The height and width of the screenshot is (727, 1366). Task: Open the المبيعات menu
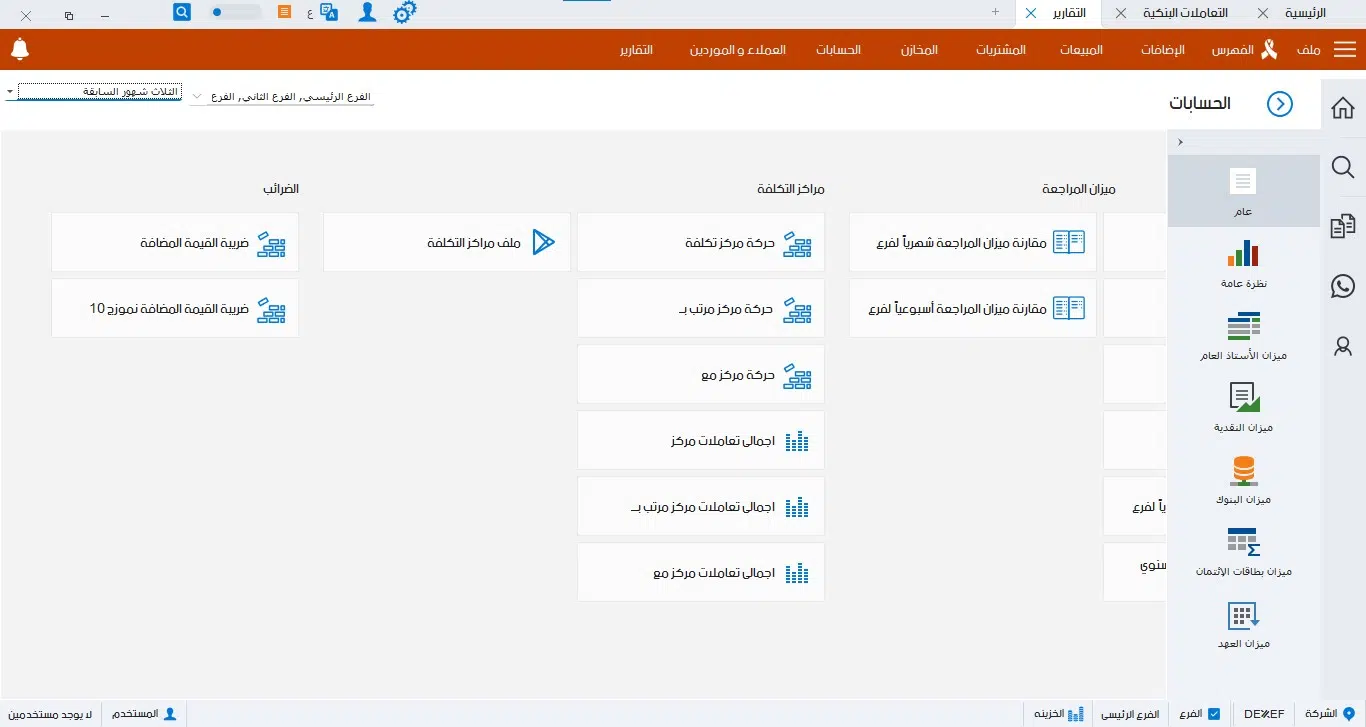pyautogui.click(x=1080, y=48)
